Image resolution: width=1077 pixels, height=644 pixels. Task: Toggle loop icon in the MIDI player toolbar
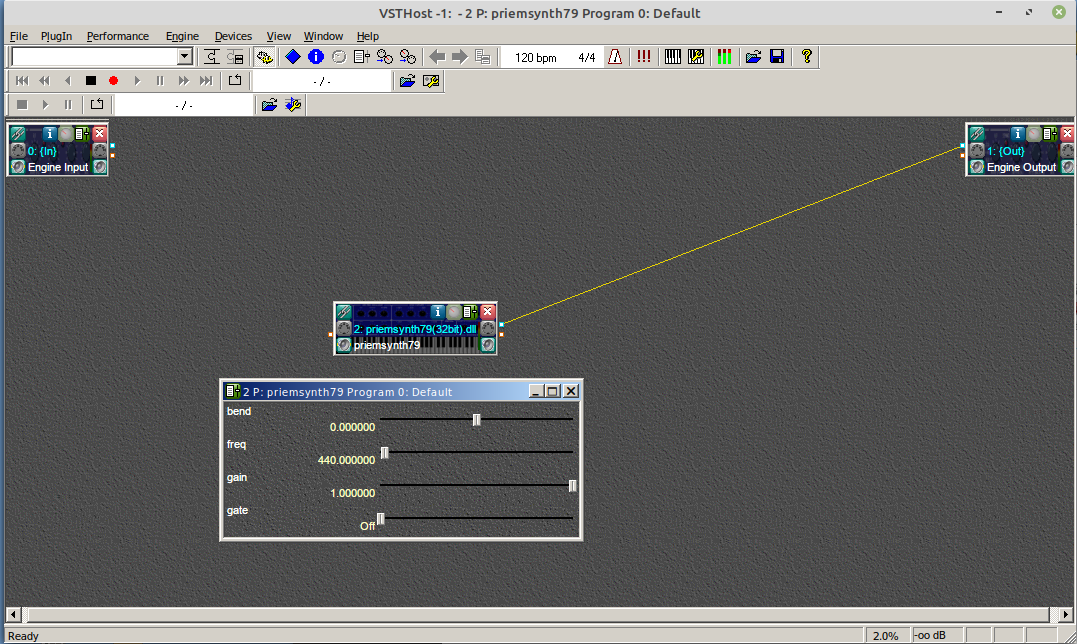[x=235, y=81]
